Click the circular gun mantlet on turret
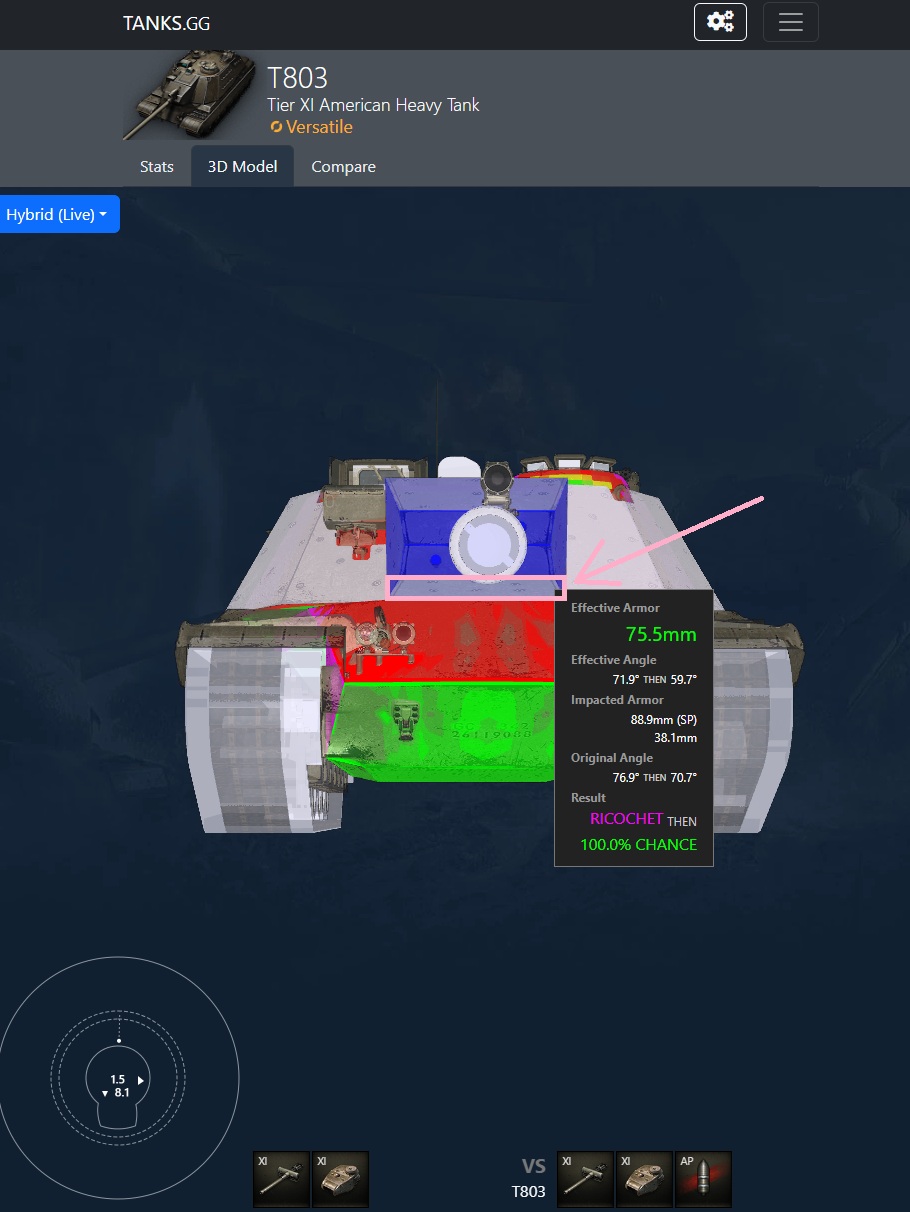Image resolution: width=910 pixels, height=1212 pixels. (487, 544)
